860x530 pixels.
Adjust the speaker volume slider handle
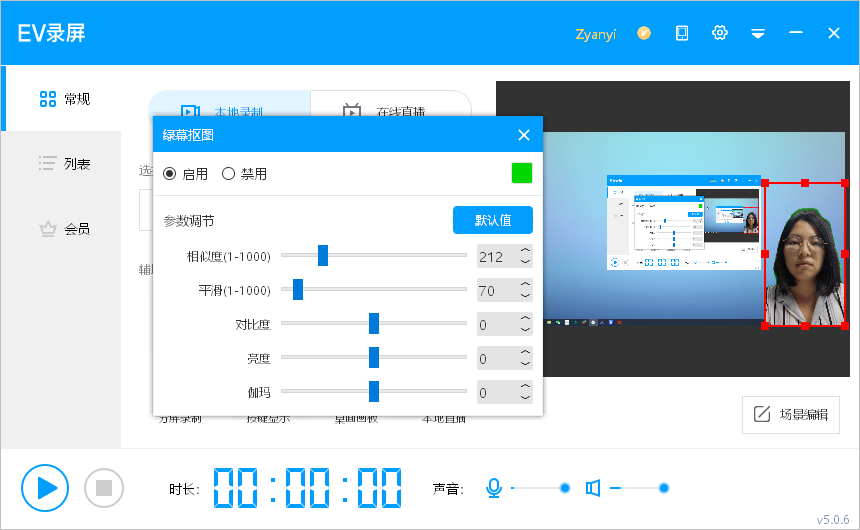(664, 488)
